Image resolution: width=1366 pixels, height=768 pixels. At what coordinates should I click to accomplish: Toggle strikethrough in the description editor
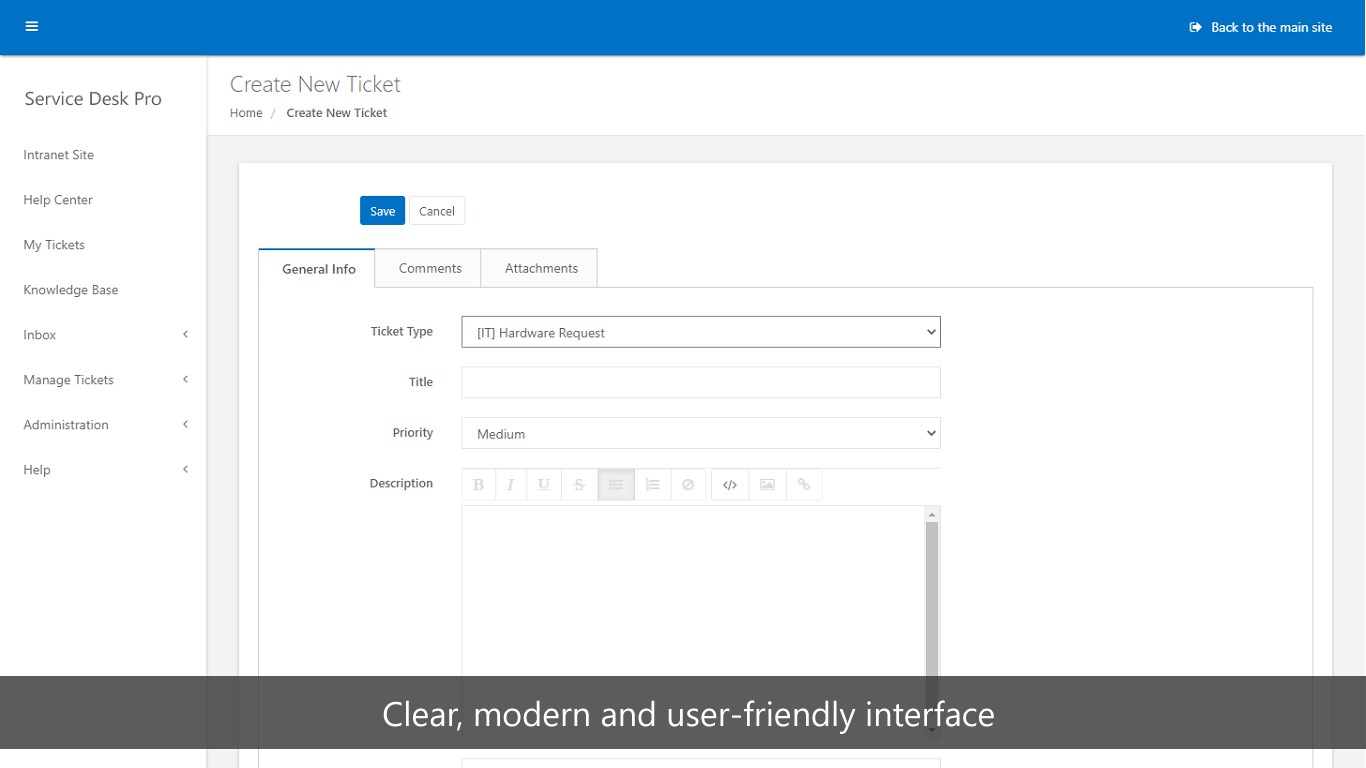pyautogui.click(x=578, y=485)
